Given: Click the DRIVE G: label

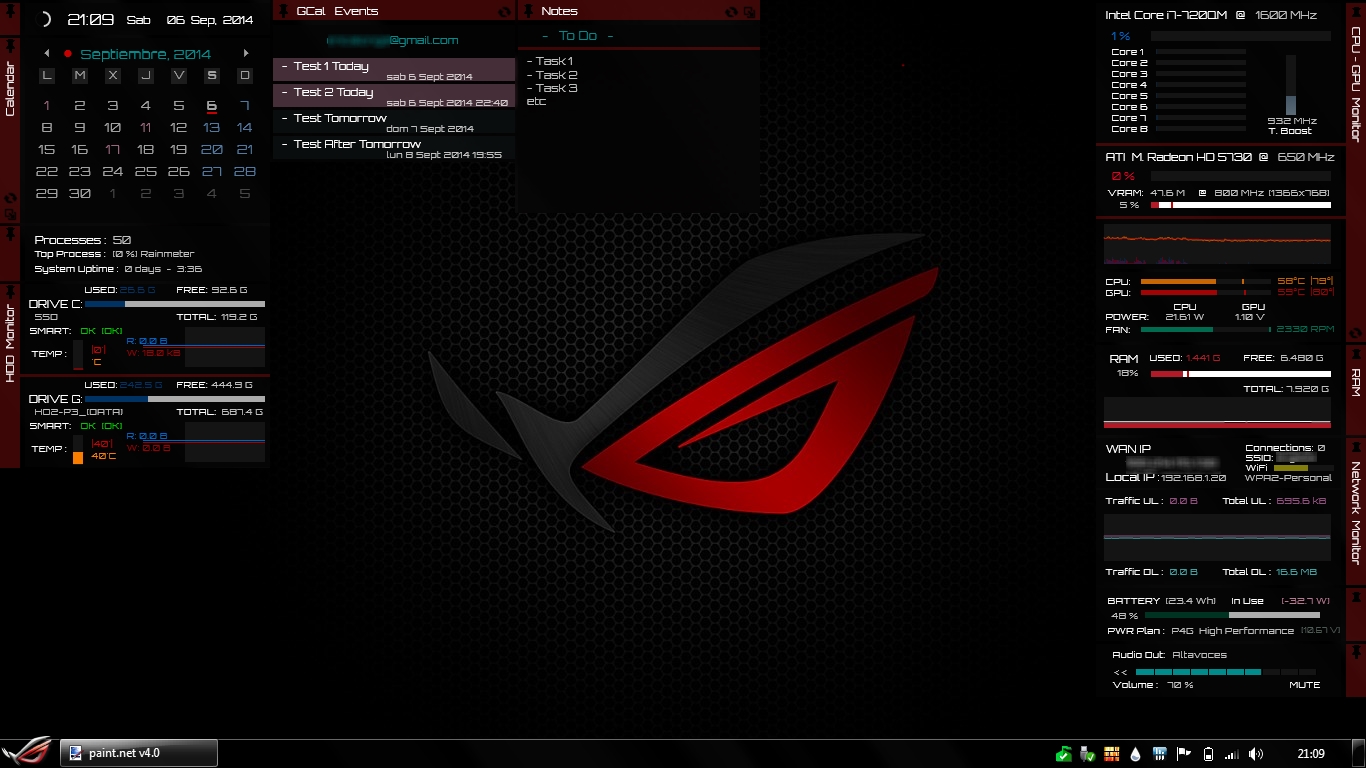Looking at the screenshot, I should [55, 399].
